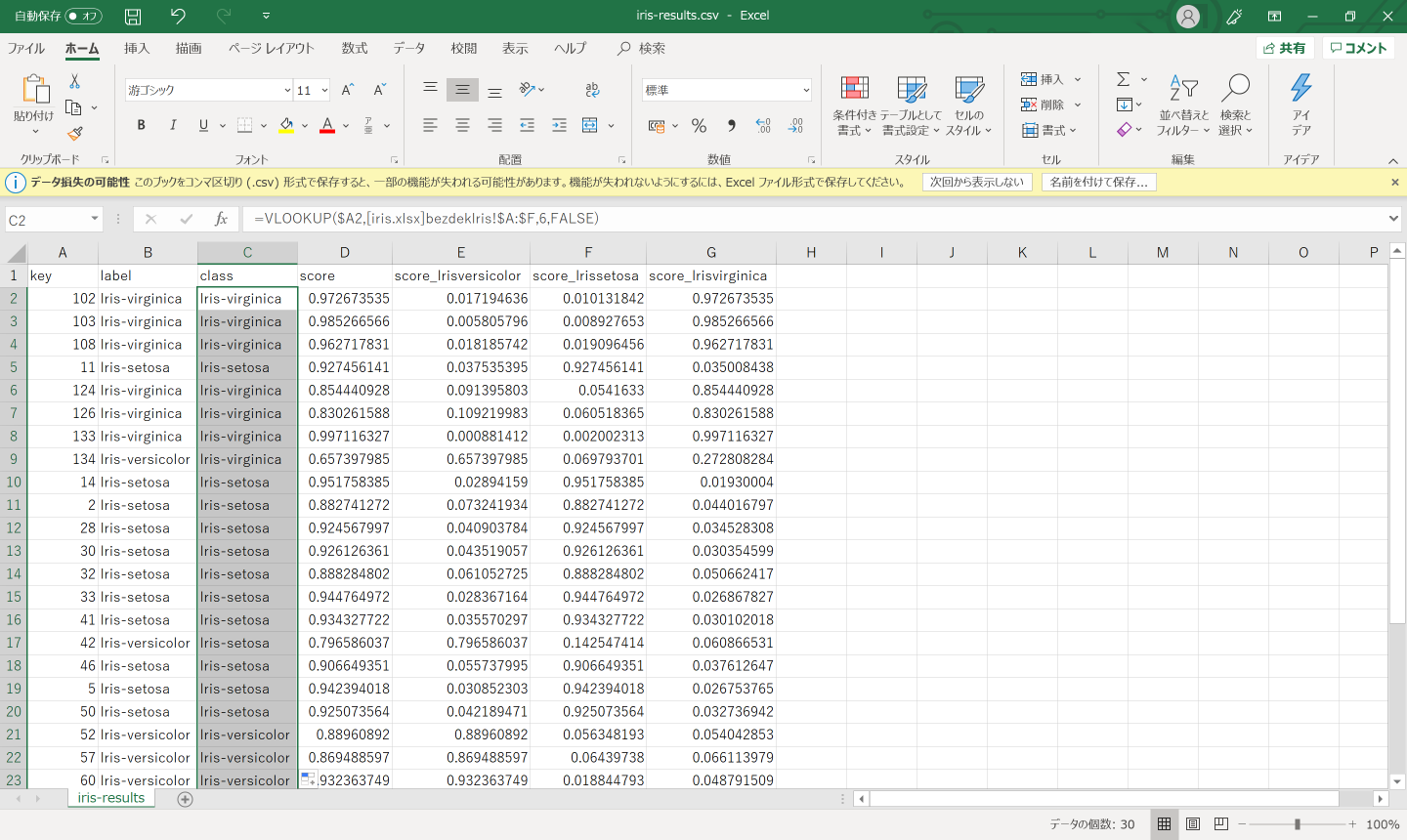1407x840 pixels.
Task: Click the insert function fx icon
Action: (222, 219)
